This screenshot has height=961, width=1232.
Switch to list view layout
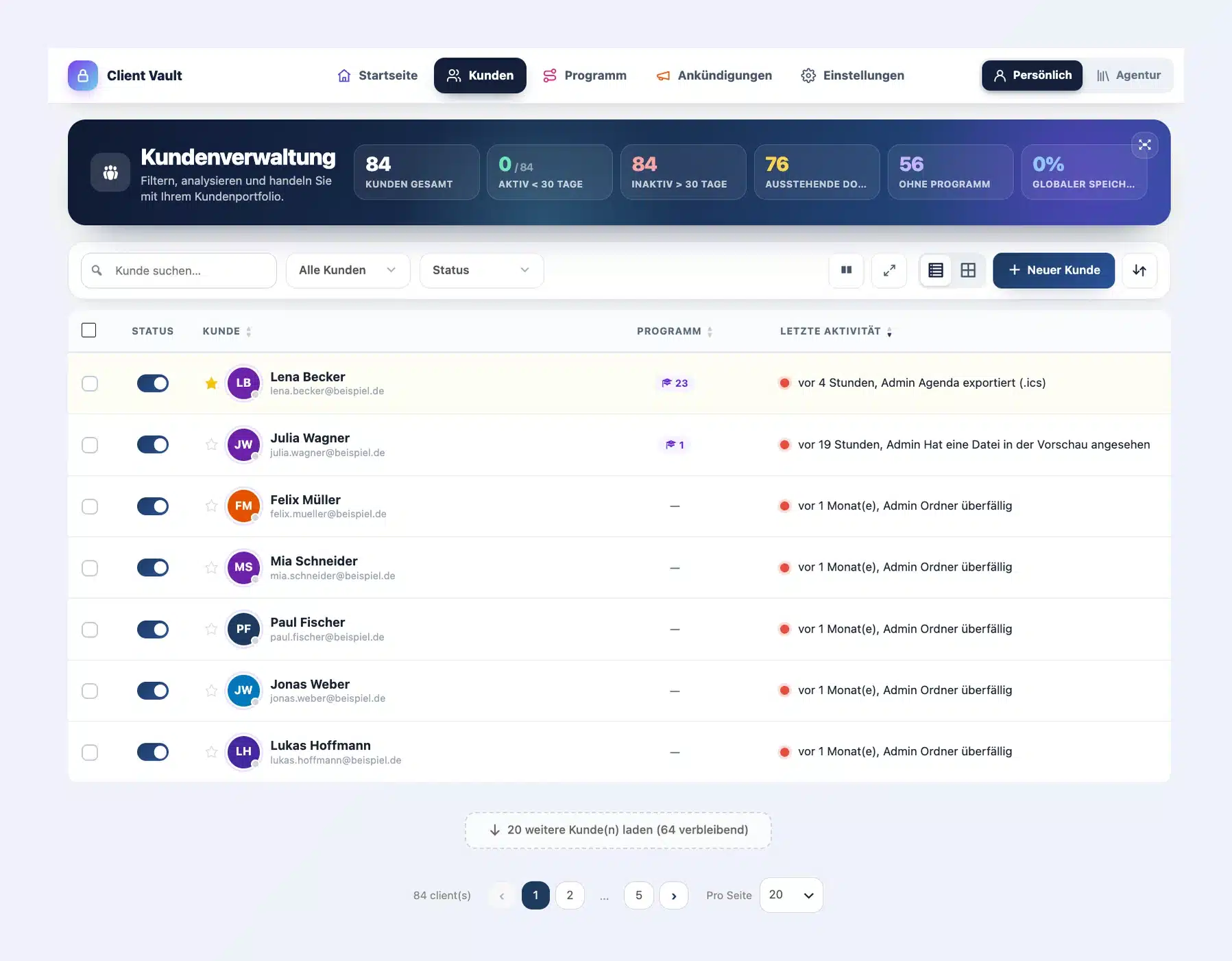(936, 270)
